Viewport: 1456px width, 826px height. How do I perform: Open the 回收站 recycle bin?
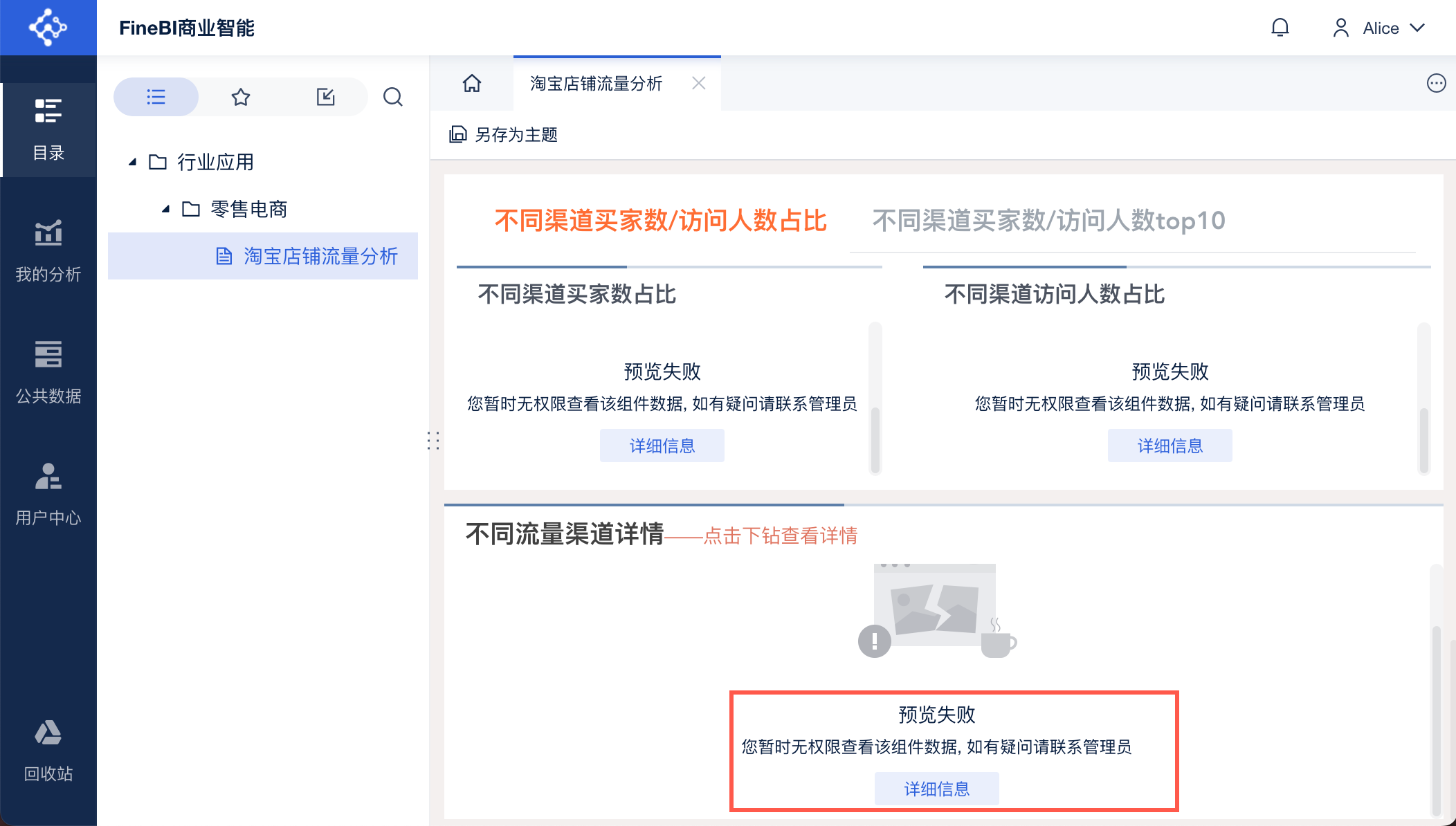(x=48, y=751)
